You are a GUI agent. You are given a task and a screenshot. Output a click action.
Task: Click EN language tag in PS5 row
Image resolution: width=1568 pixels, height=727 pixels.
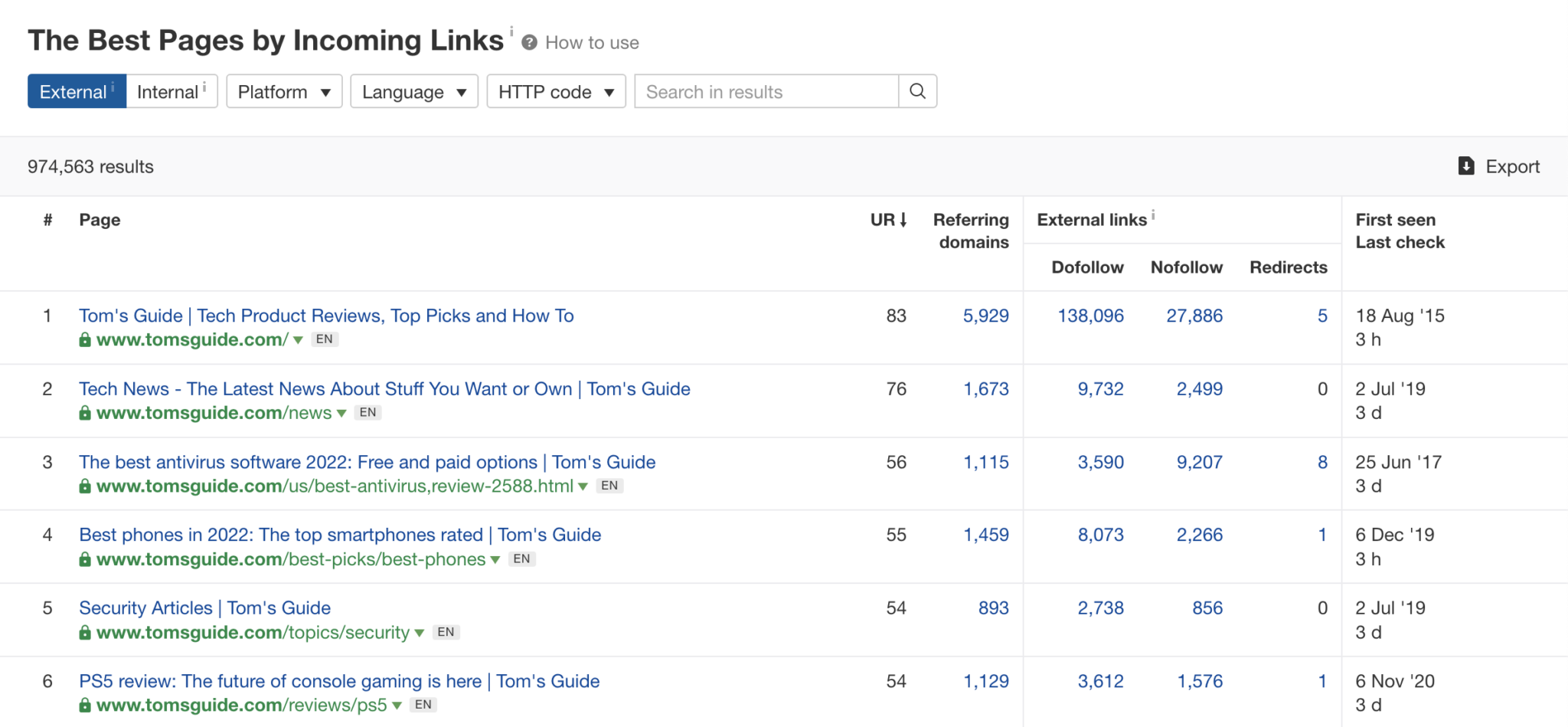pyautogui.click(x=423, y=705)
